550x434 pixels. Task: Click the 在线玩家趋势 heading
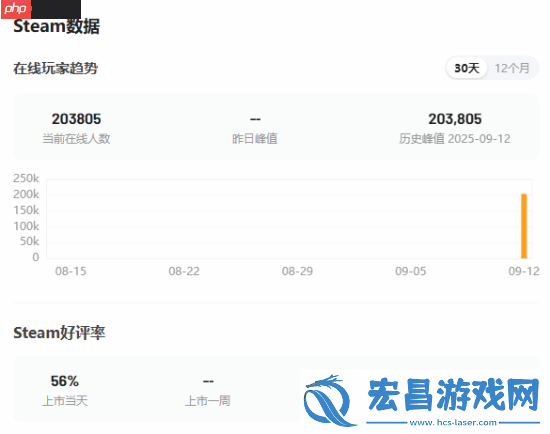(x=55, y=68)
